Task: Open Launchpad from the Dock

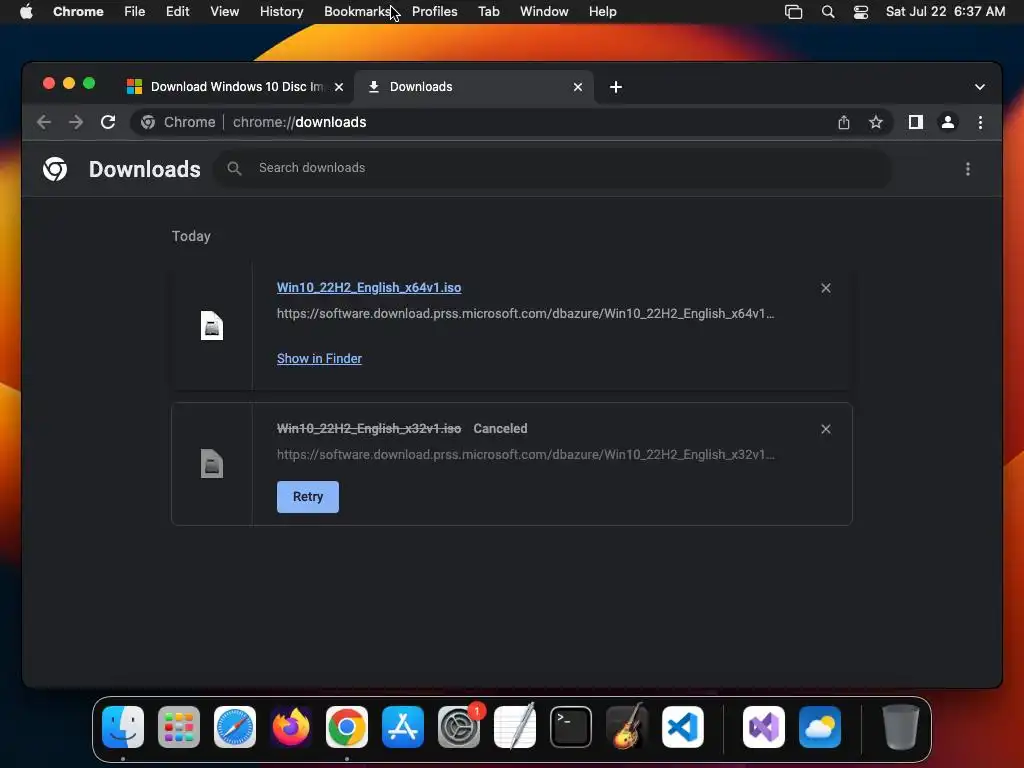Action: [179, 727]
